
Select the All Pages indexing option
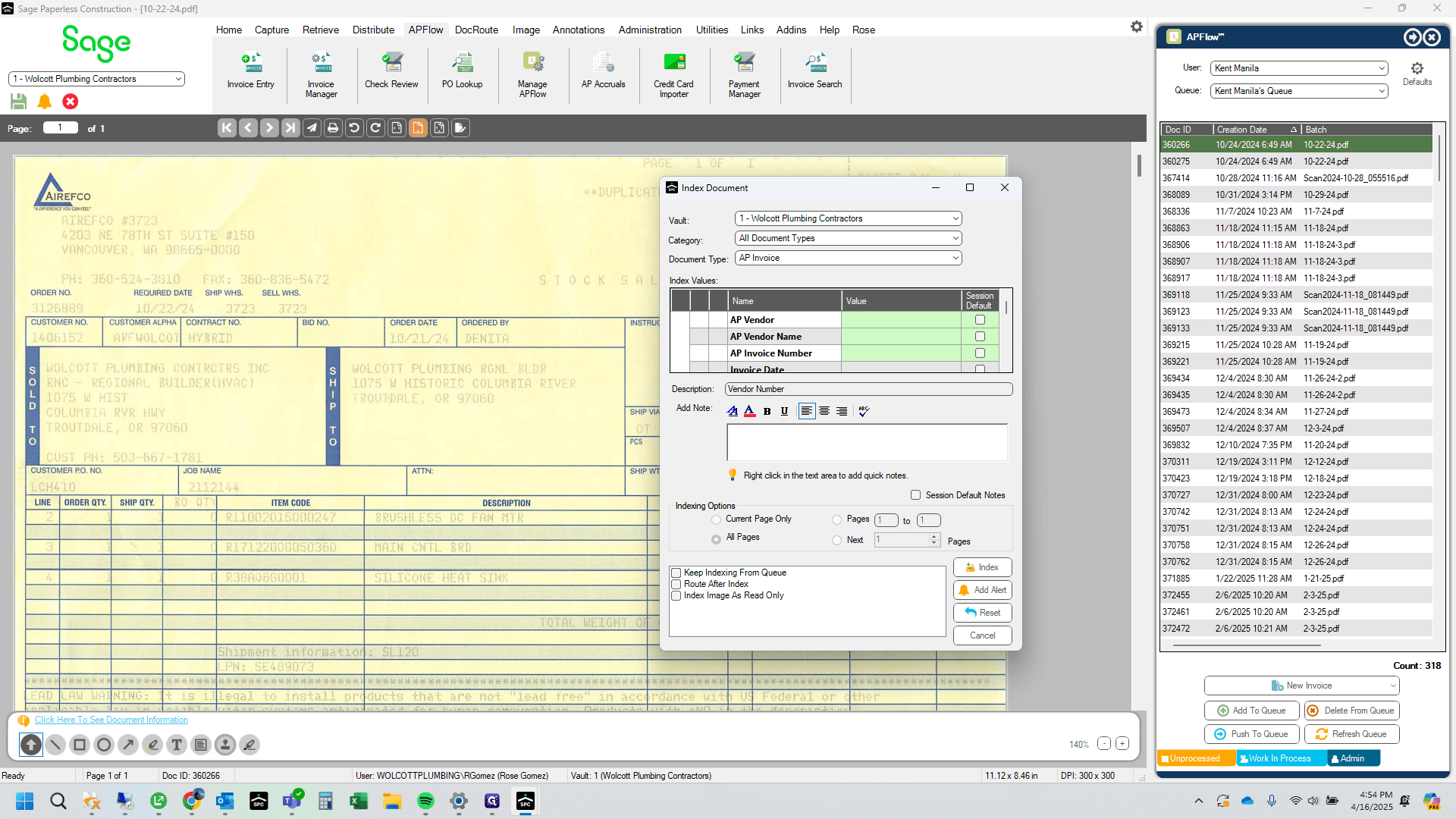(716, 539)
